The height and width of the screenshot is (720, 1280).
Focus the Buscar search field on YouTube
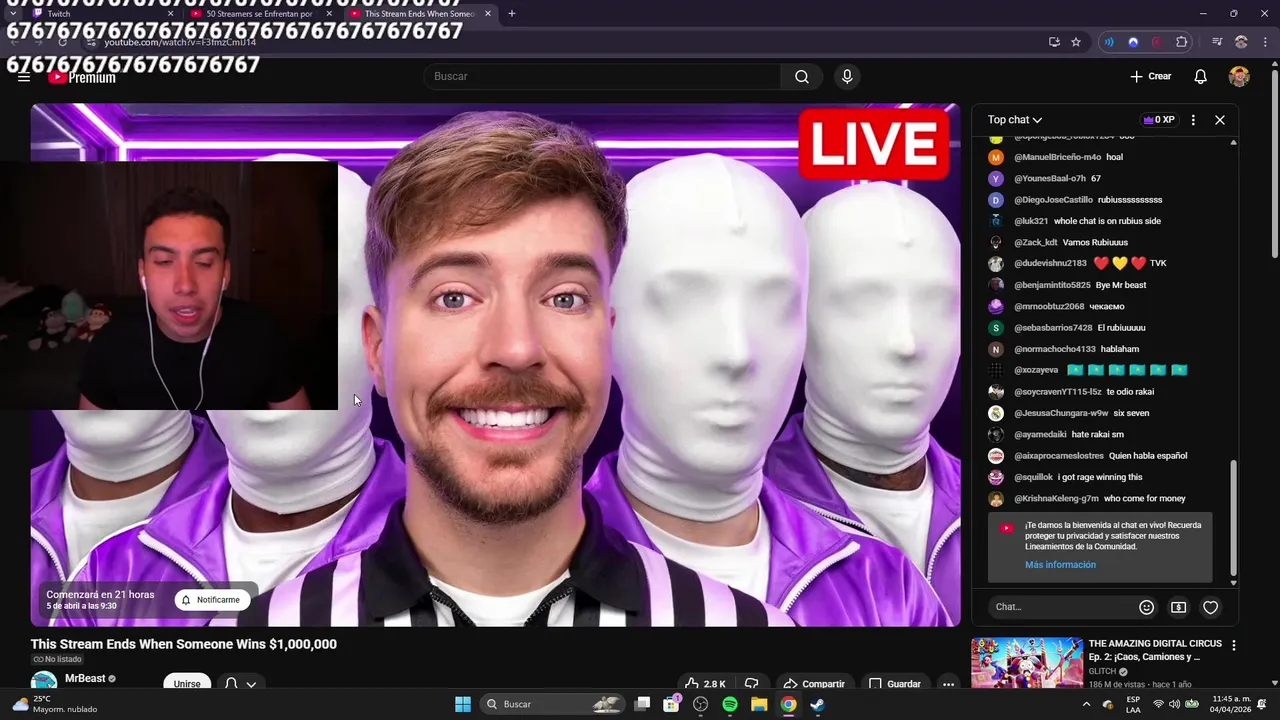pyautogui.click(x=603, y=77)
